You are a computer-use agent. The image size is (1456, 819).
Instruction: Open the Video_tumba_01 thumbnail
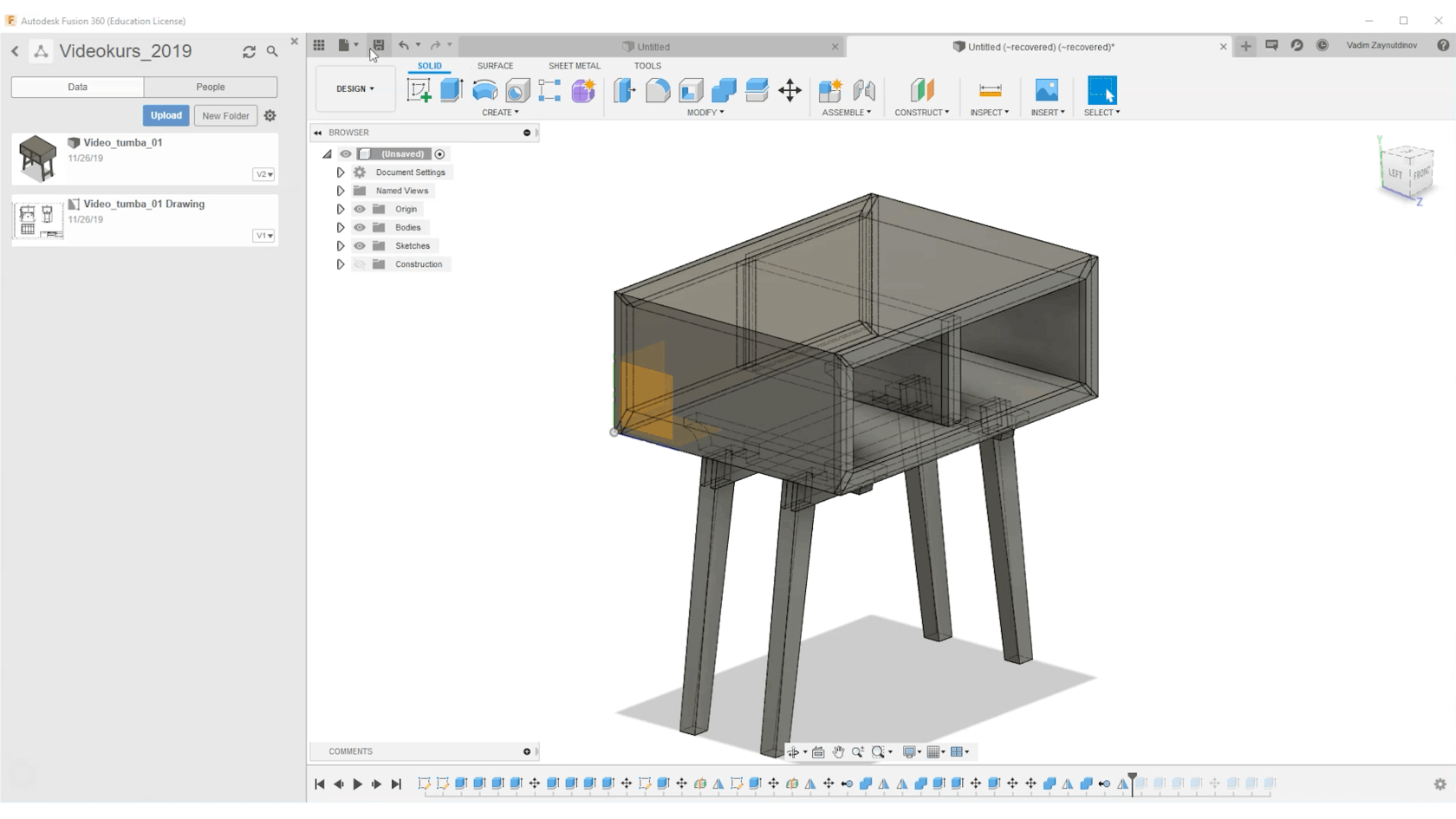[37, 158]
